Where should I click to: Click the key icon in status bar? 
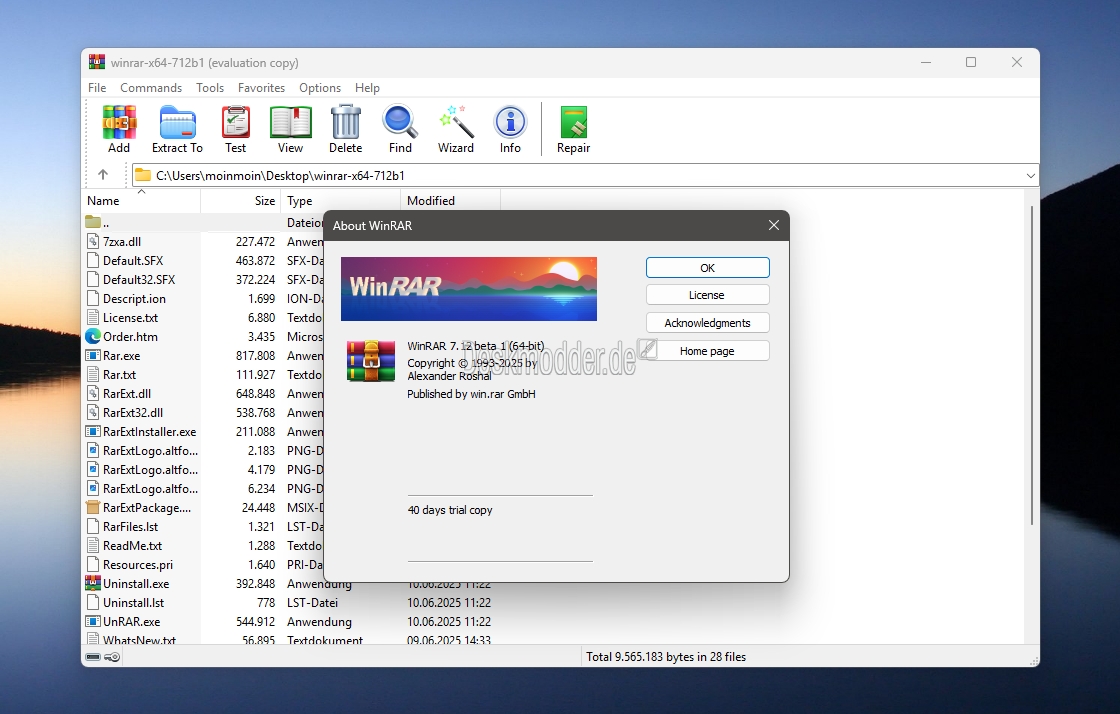pyautogui.click(x=112, y=657)
